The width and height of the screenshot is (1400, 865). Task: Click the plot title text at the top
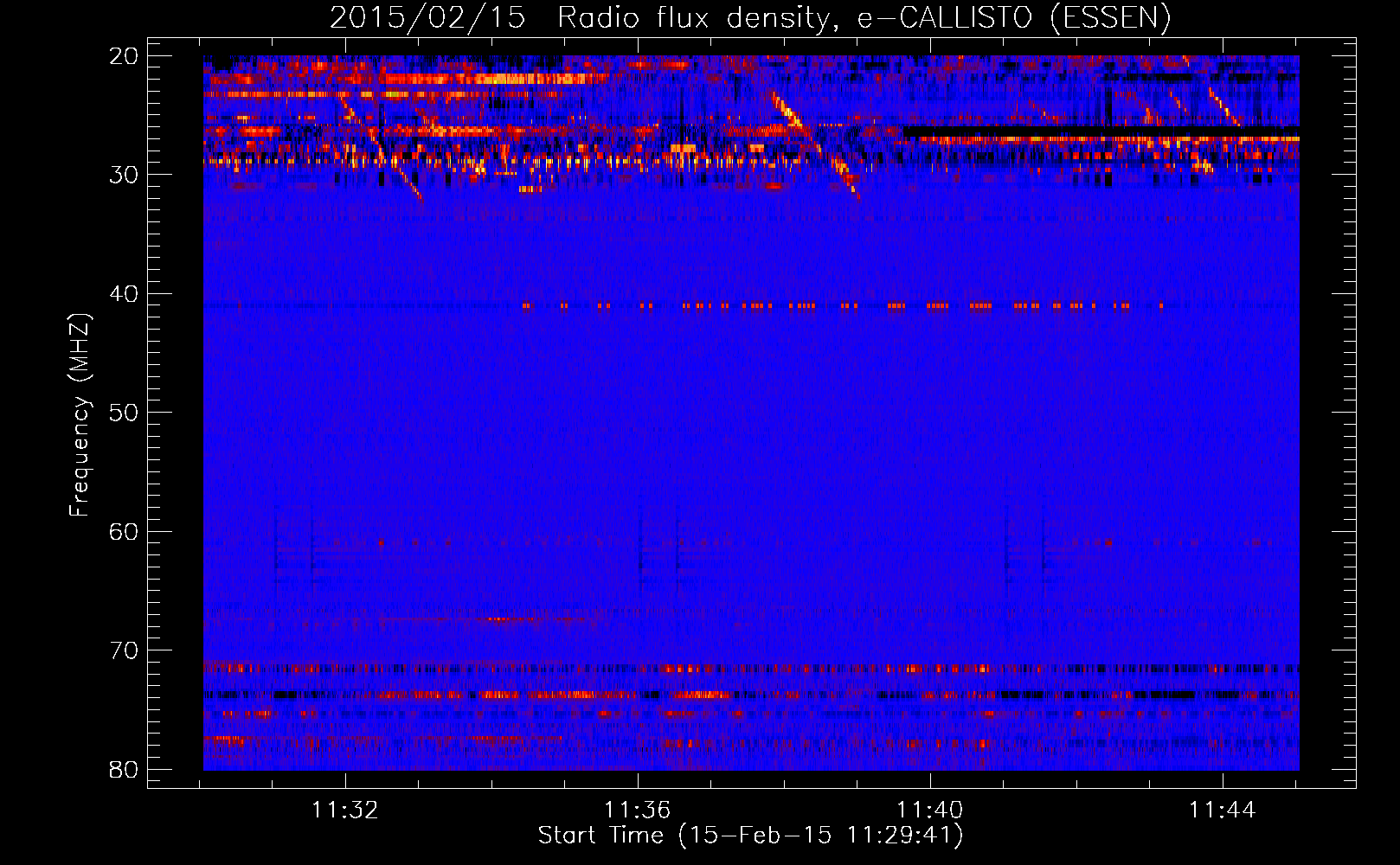(x=749, y=18)
